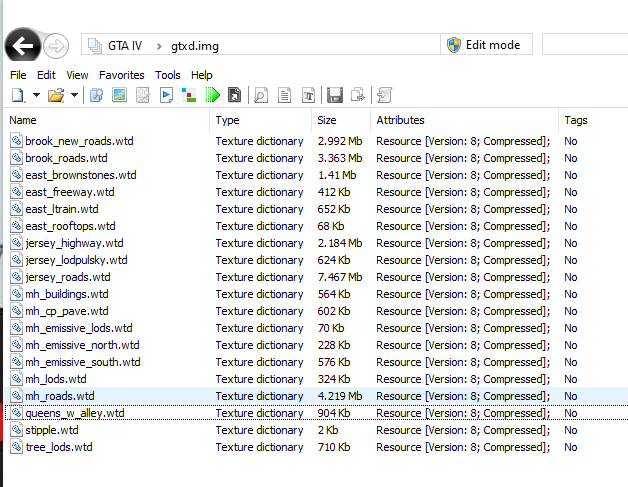Image resolution: width=628 pixels, height=487 pixels.
Task: Sort by the Tags column header
Action: tap(593, 120)
